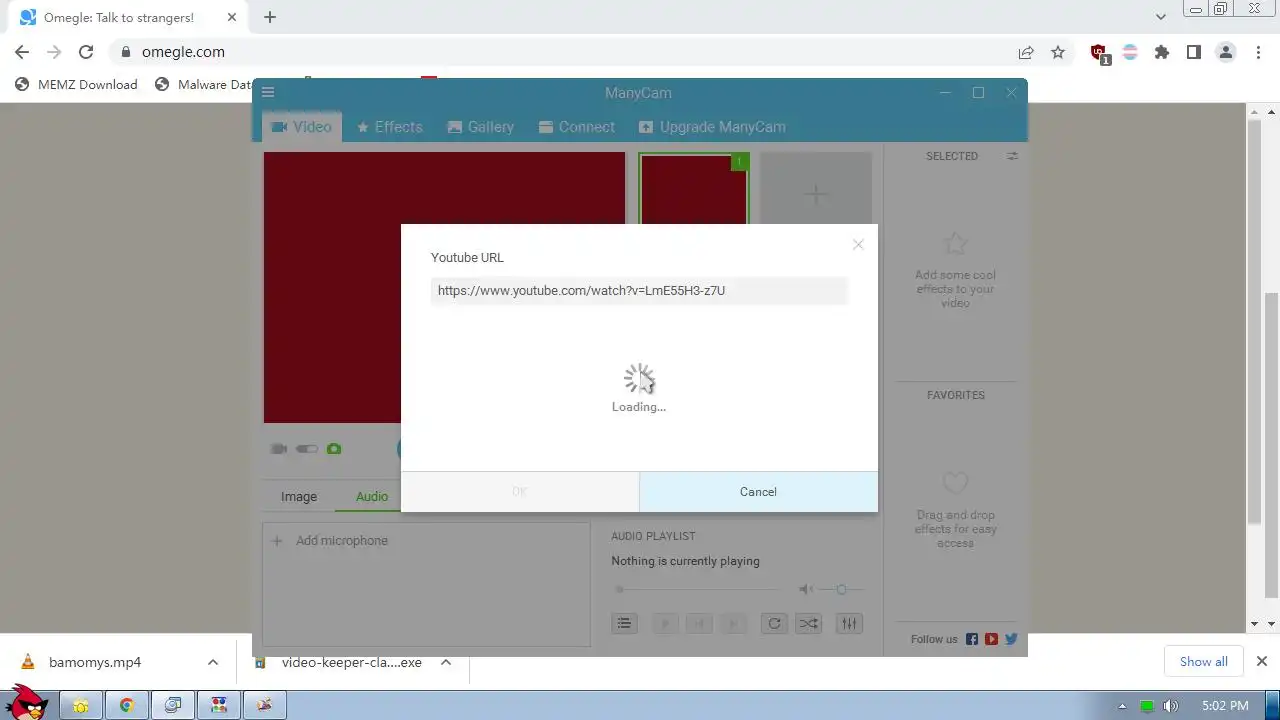Open bamomys.mp4 download
This screenshot has height=720, width=1280.
tap(95, 662)
